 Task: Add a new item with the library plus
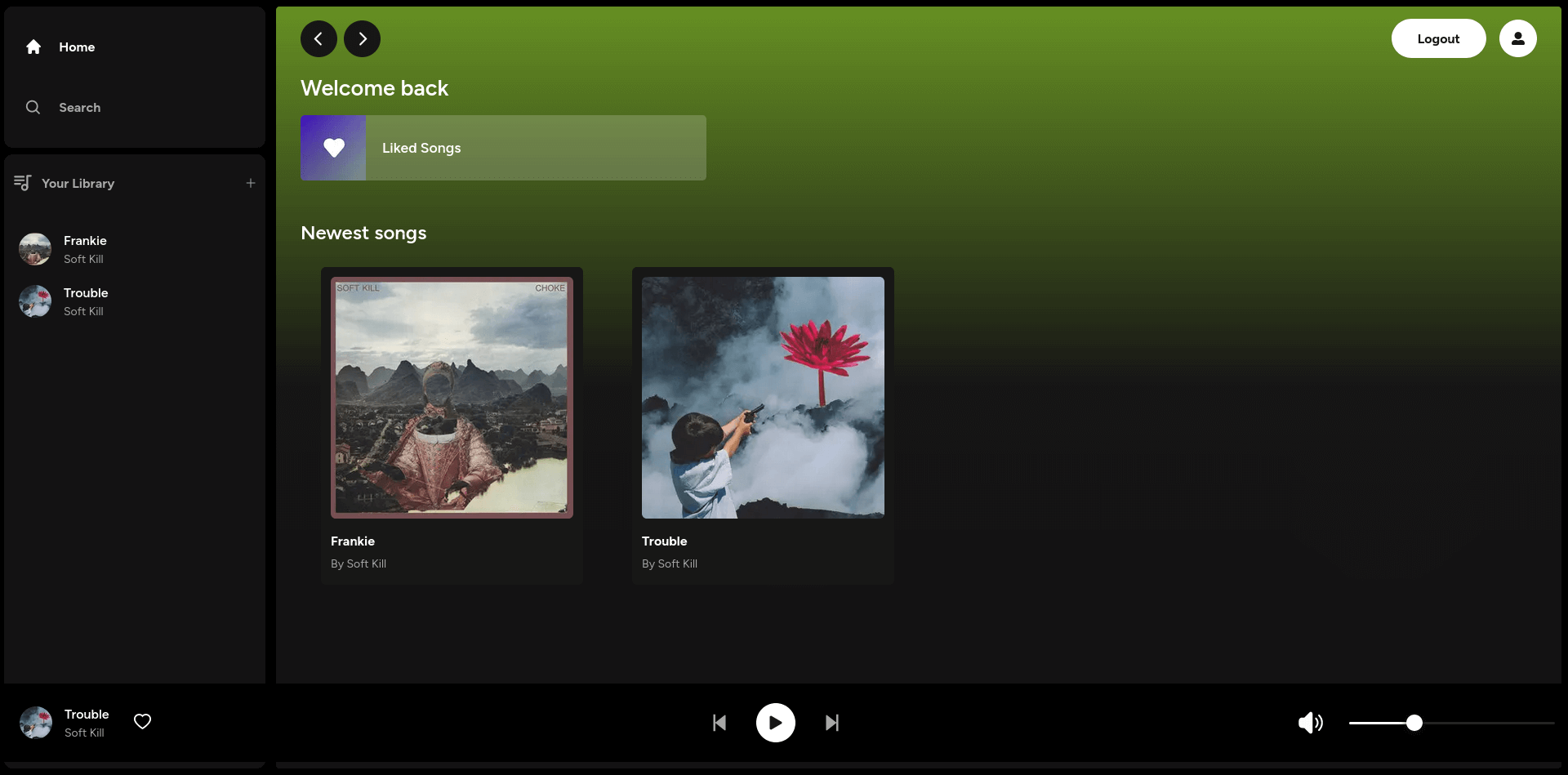click(x=251, y=183)
